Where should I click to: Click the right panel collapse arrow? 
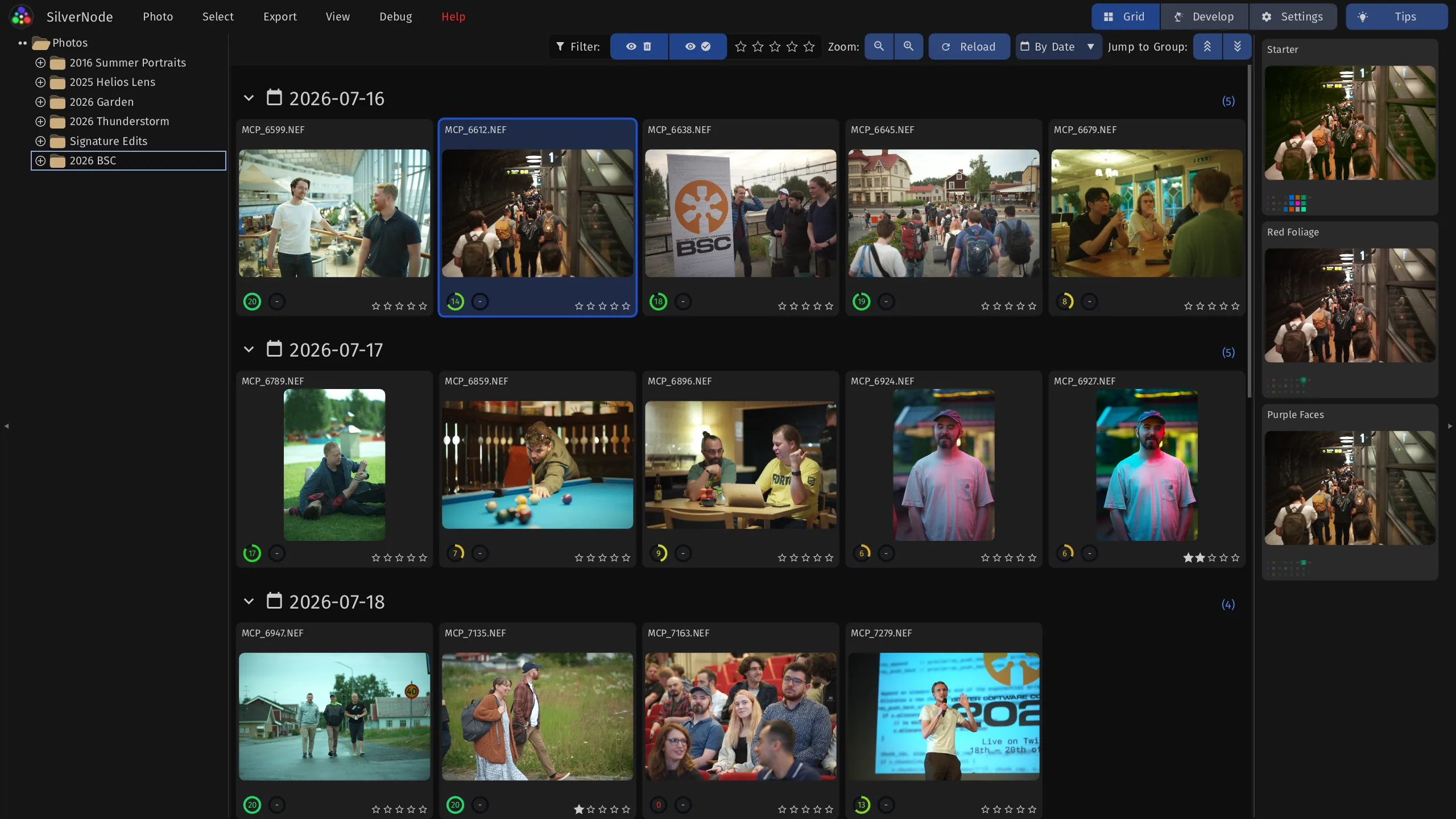[1450, 425]
